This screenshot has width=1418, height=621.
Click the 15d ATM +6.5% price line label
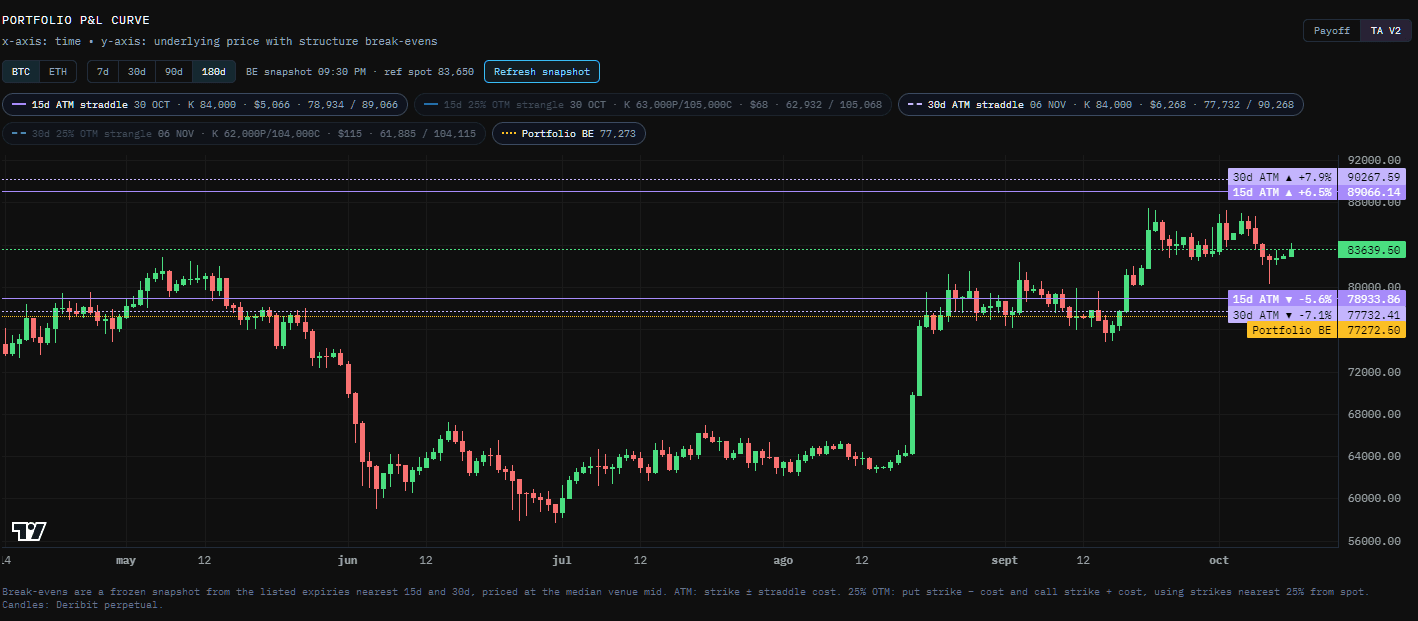click(1282, 192)
